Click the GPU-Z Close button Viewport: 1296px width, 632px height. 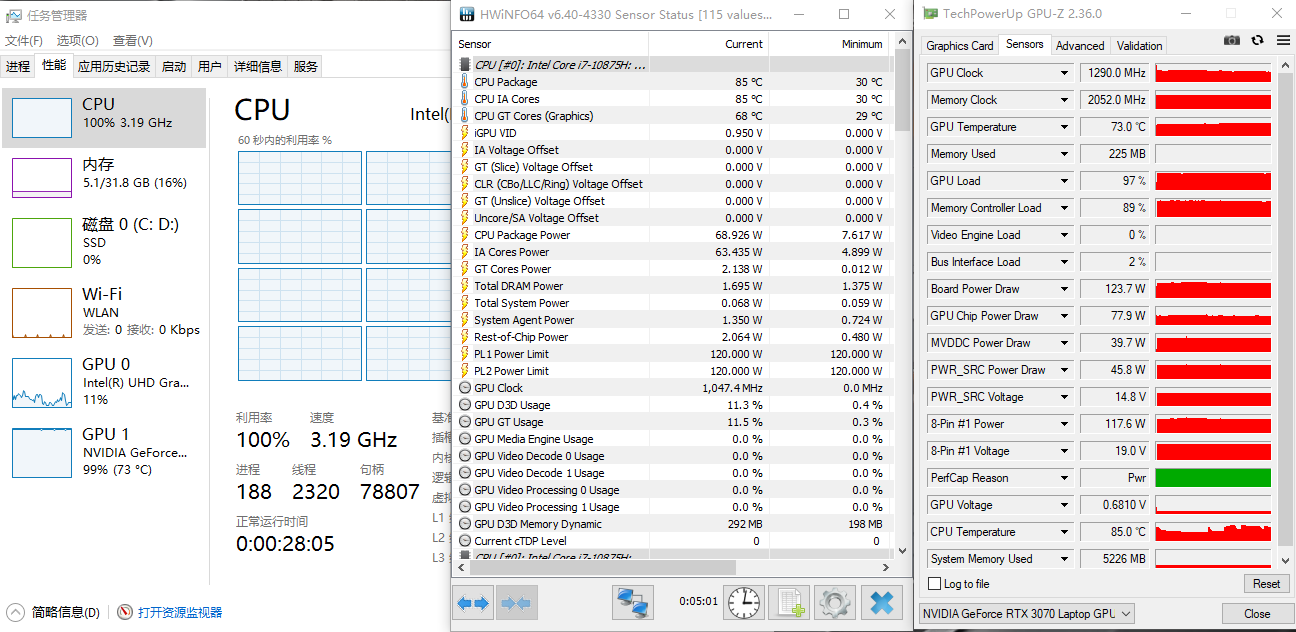pyautogui.click(x=1257, y=614)
